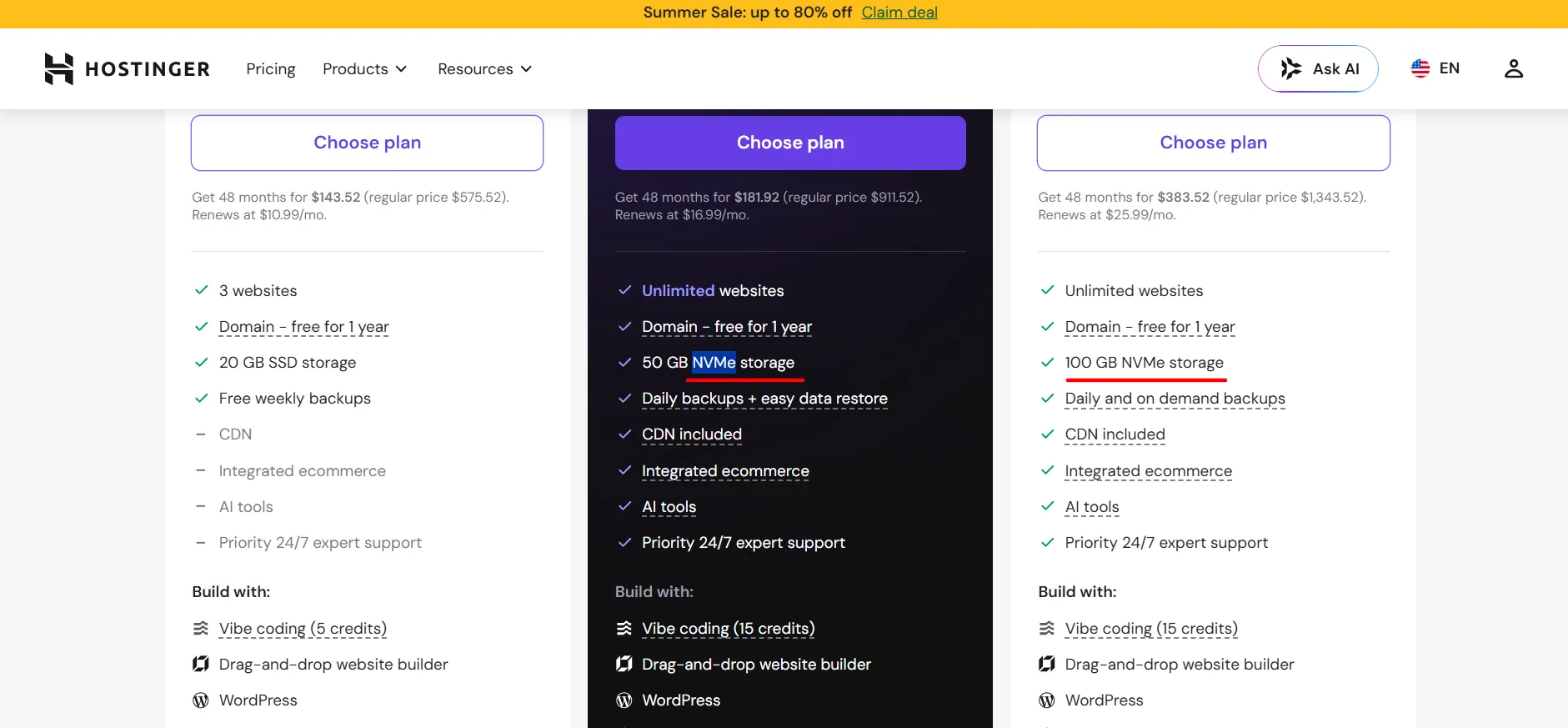Open the user account profile icon
This screenshot has width=1568, height=728.
(x=1514, y=68)
